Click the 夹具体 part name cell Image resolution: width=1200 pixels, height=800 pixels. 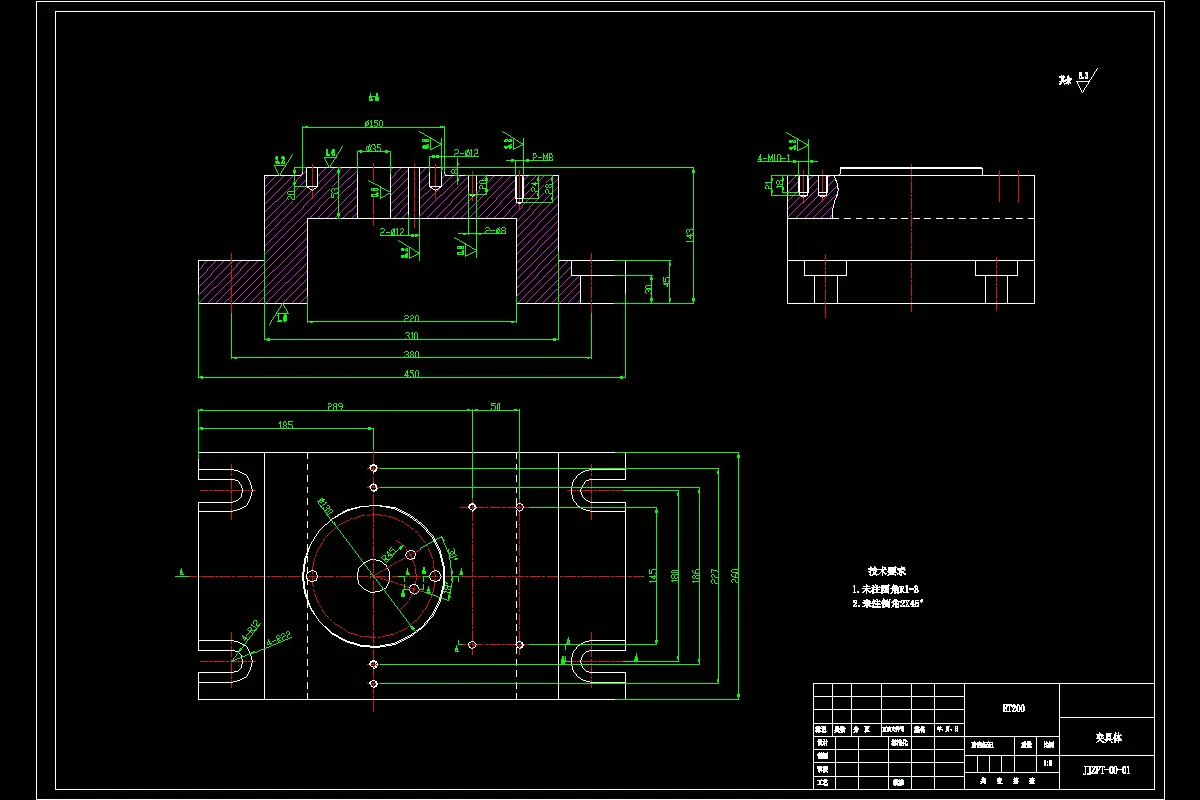[x=1107, y=737]
